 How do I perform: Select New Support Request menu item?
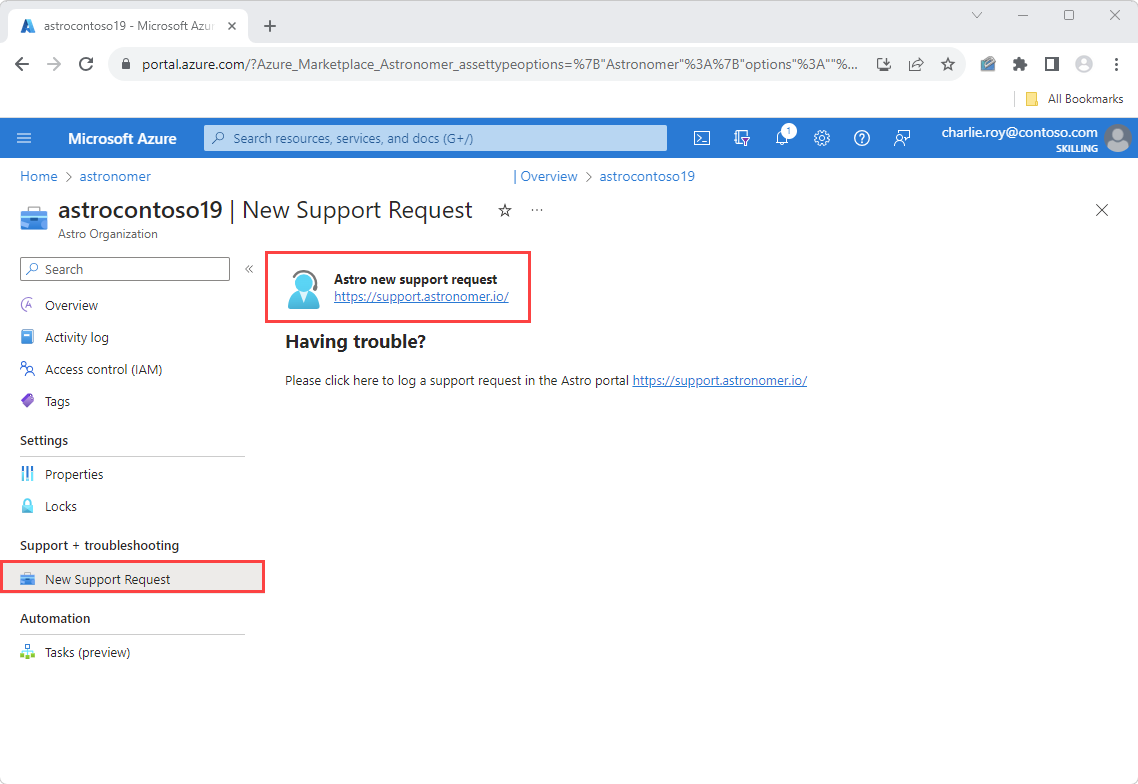pyautogui.click(x=132, y=579)
